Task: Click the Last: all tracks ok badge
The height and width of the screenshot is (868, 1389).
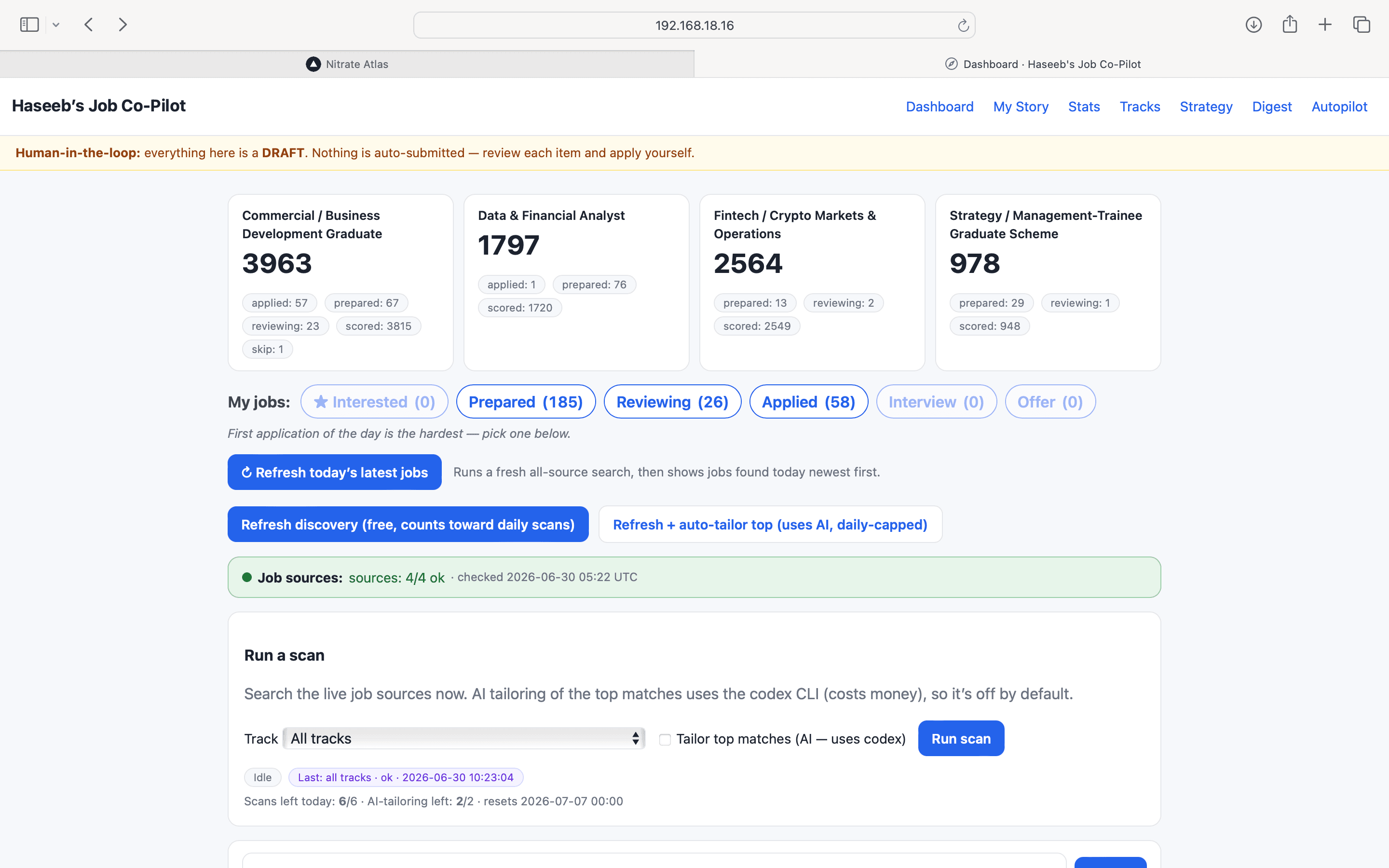Action: click(406, 777)
